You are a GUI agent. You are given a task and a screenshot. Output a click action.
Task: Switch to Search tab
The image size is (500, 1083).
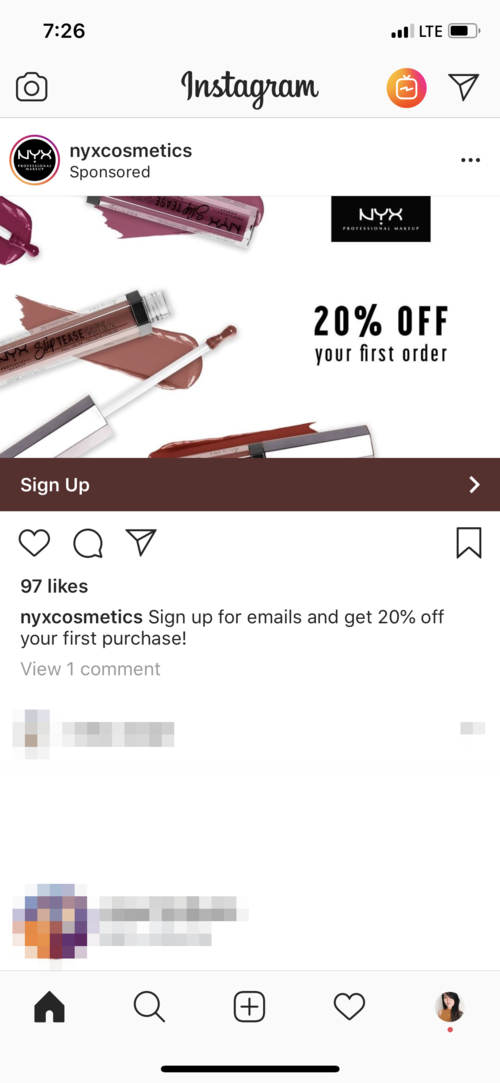pyautogui.click(x=149, y=1008)
